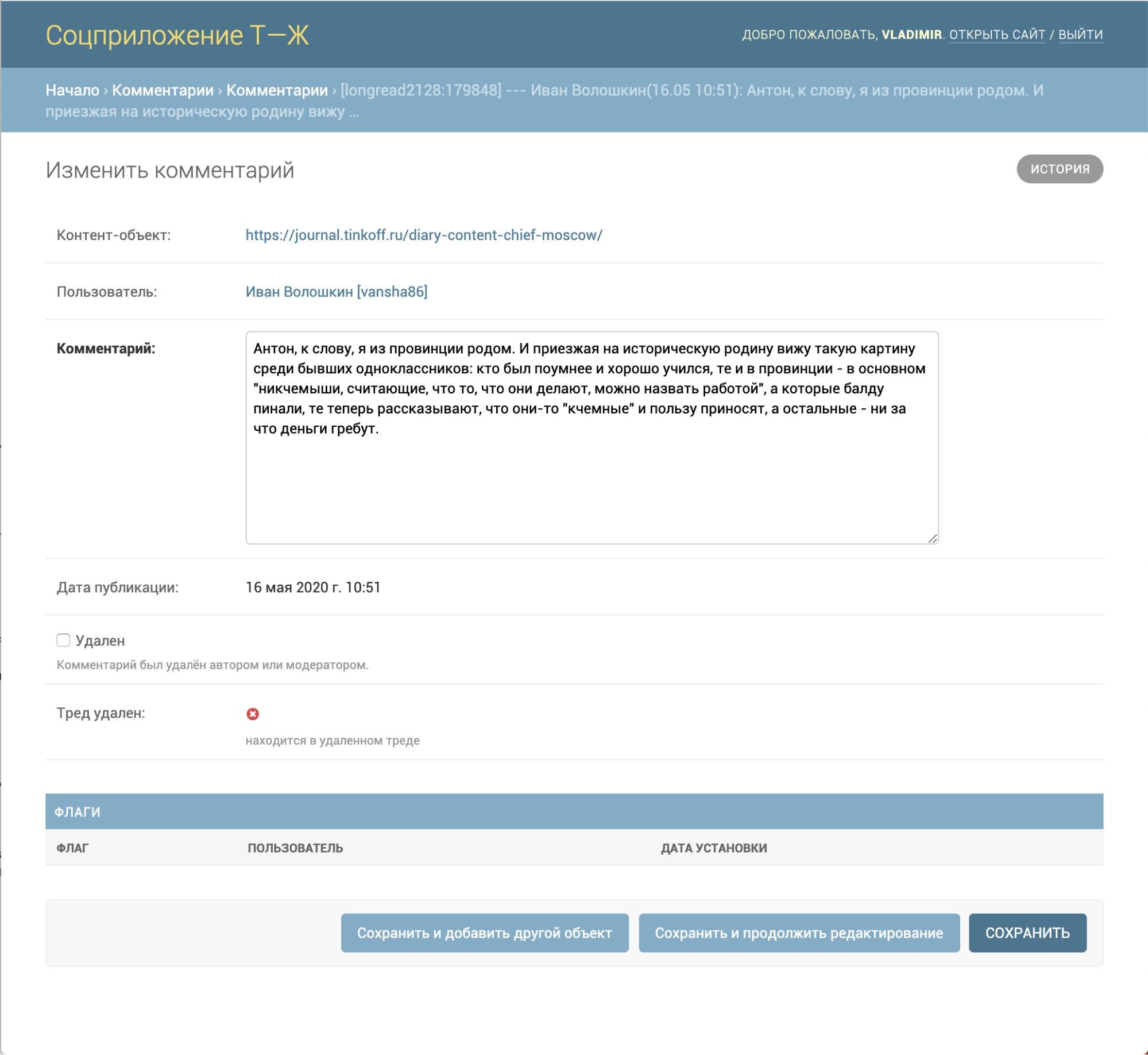Image resolution: width=1148 pixels, height=1055 pixels.
Task: Open the journal.tinkoff.ru content-object link
Action: 424,235
